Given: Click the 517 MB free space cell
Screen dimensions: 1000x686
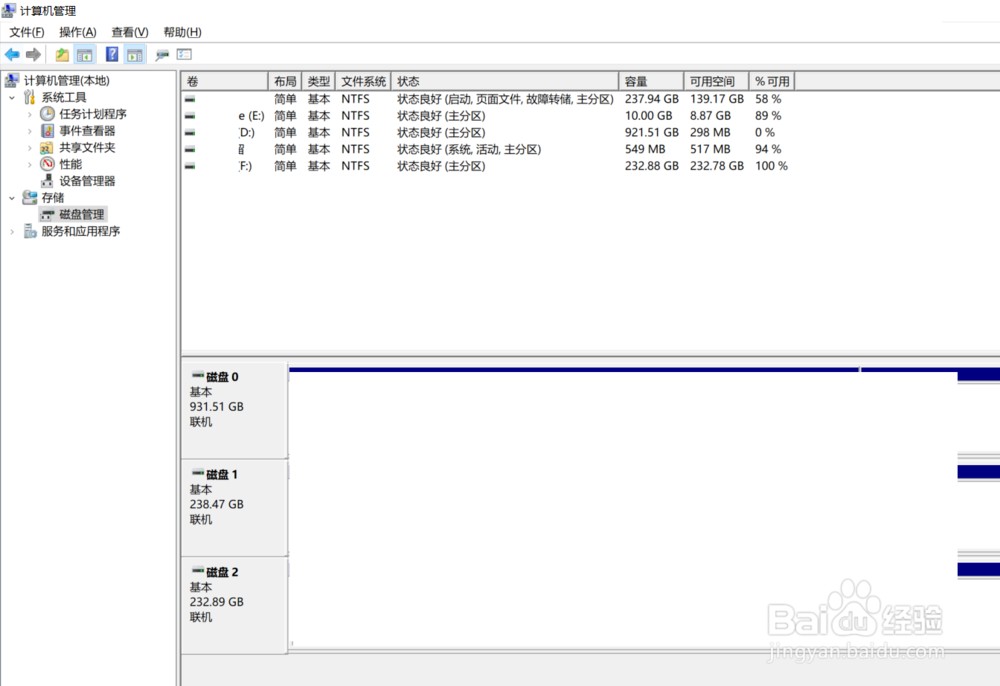Looking at the screenshot, I should [710, 149].
